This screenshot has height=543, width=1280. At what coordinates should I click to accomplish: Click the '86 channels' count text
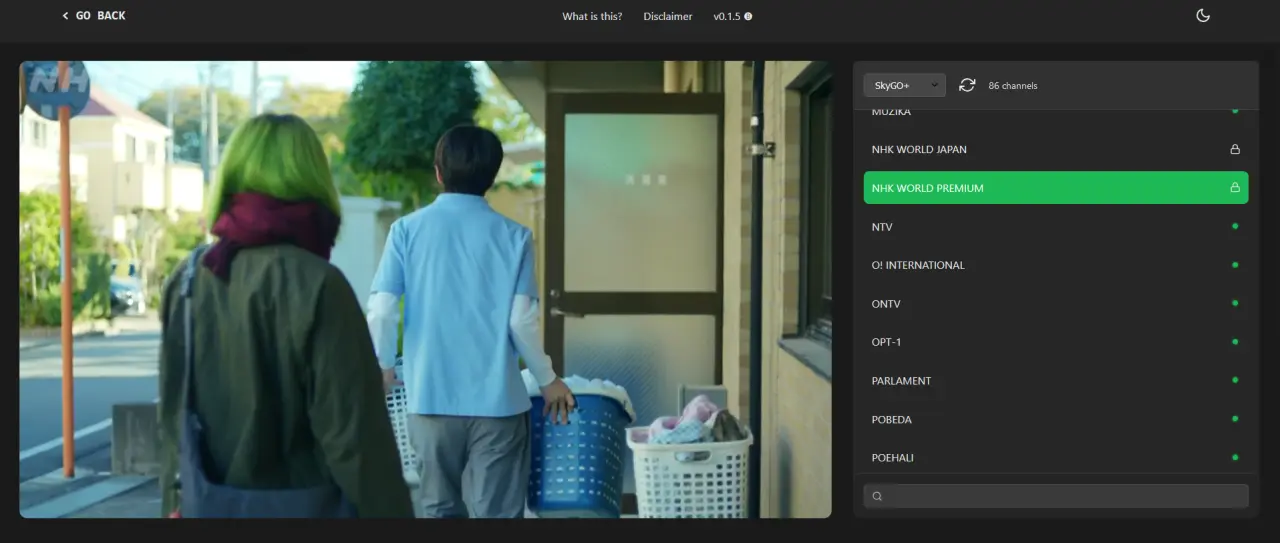coord(1013,86)
